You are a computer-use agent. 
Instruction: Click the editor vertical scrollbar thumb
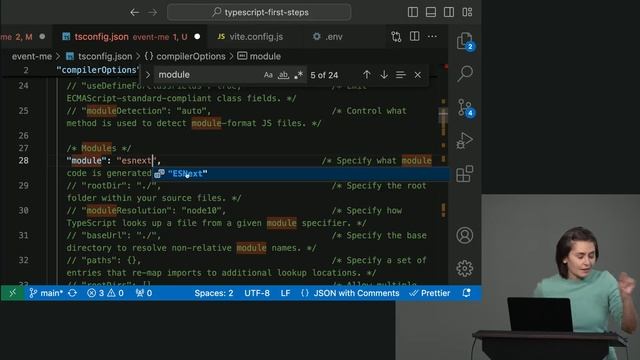[x=443, y=116]
